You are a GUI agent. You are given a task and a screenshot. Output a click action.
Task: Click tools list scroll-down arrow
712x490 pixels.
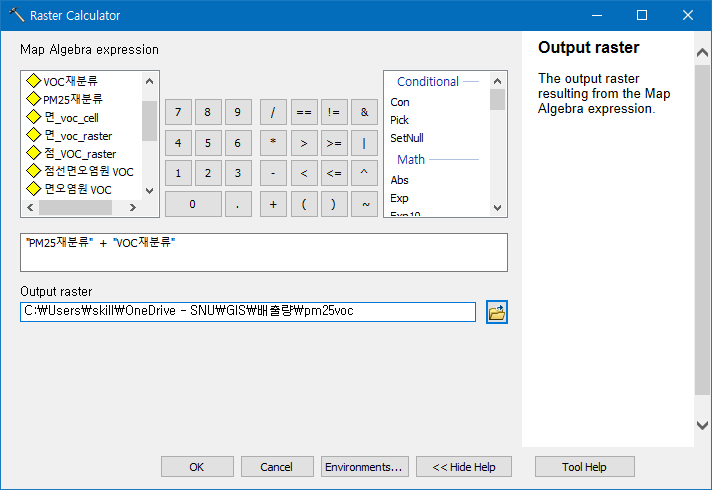(x=497, y=208)
